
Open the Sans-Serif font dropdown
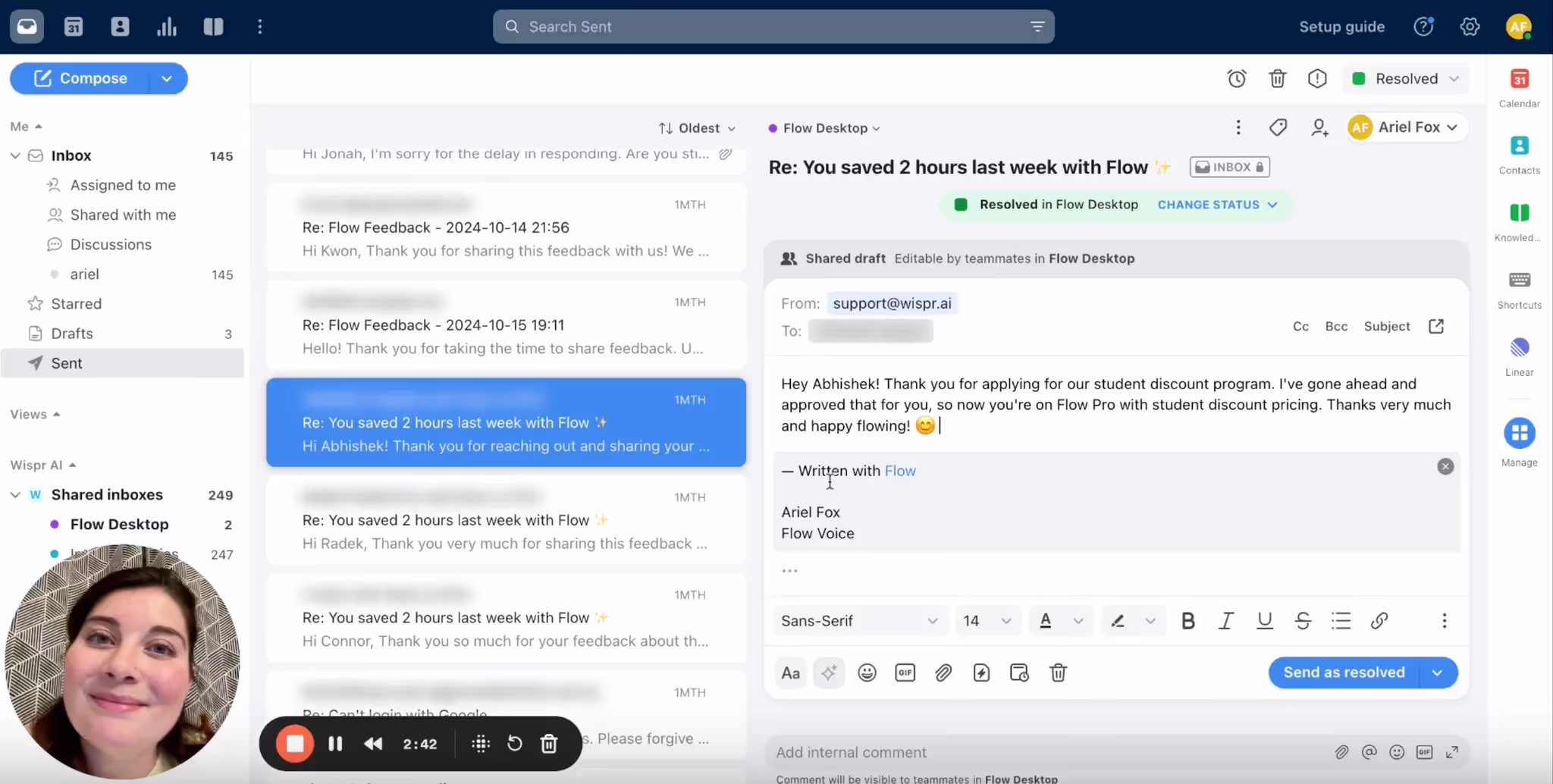tap(859, 621)
